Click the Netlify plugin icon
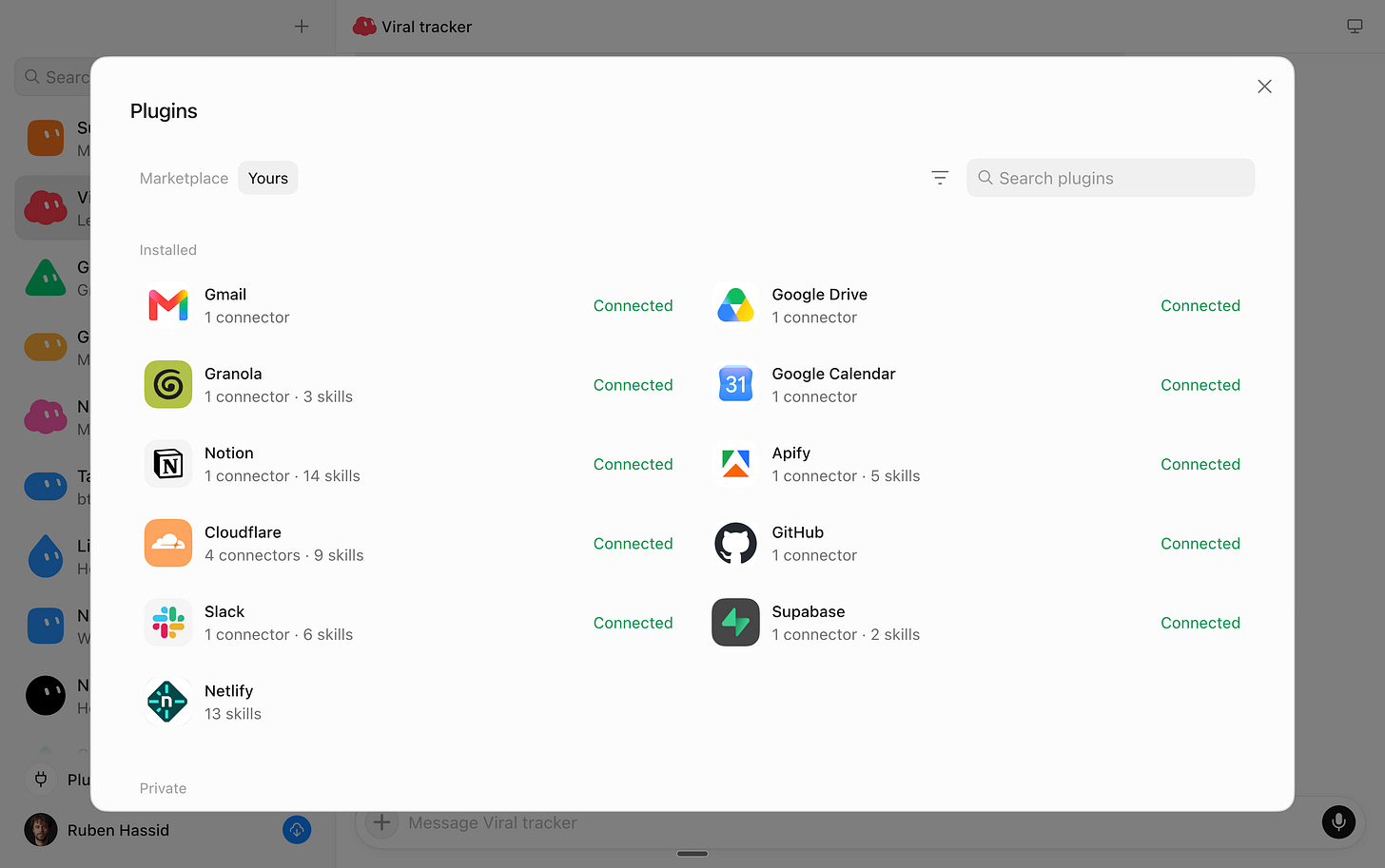Viewport: 1385px width, 868px height. (x=168, y=702)
